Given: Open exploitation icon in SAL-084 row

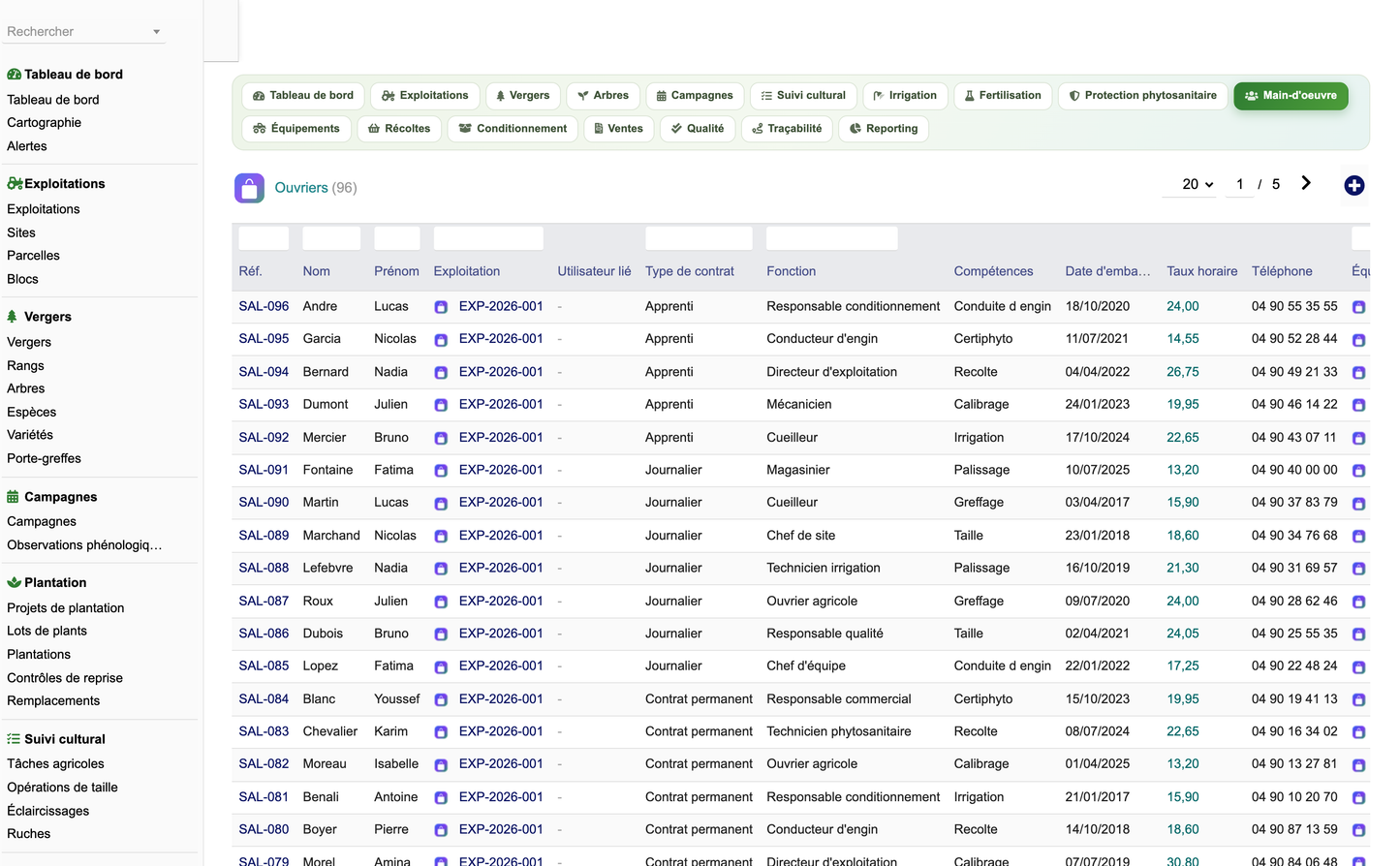Looking at the screenshot, I should 441,699.
